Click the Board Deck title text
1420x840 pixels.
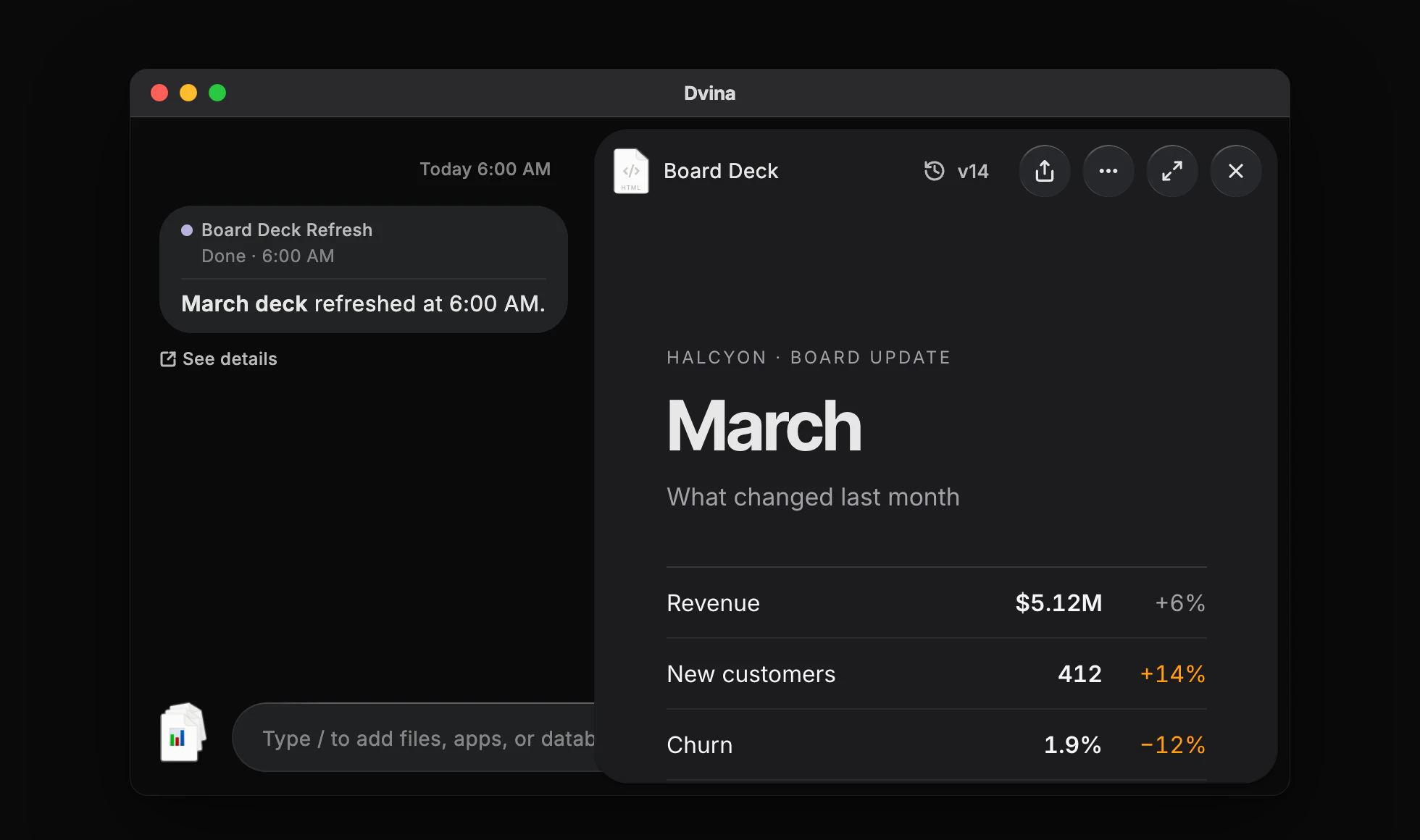(721, 171)
